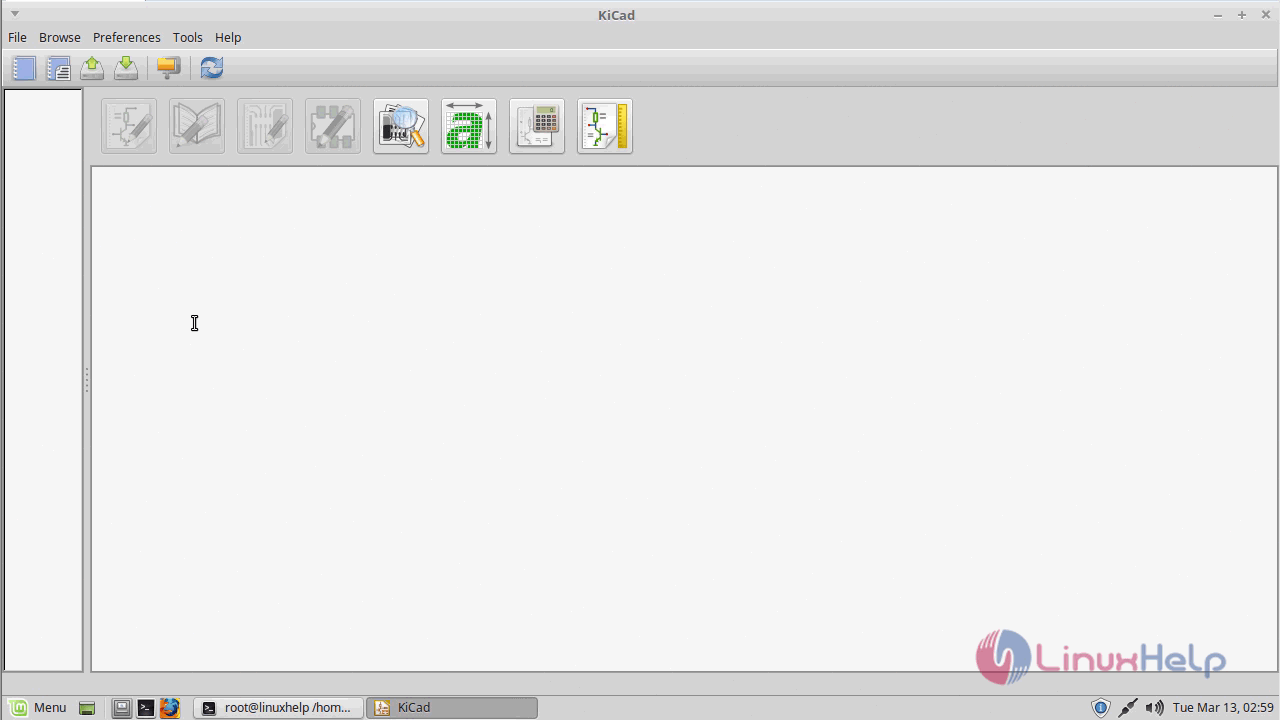The height and width of the screenshot is (720, 1280).
Task: Click the update manager shield icon
Action: (1101, 708)
